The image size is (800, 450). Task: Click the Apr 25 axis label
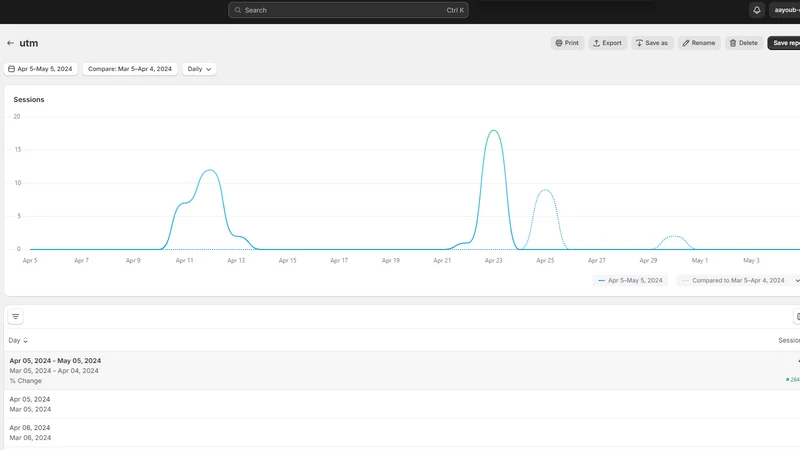pyautogui.click(x=545, y=260)
